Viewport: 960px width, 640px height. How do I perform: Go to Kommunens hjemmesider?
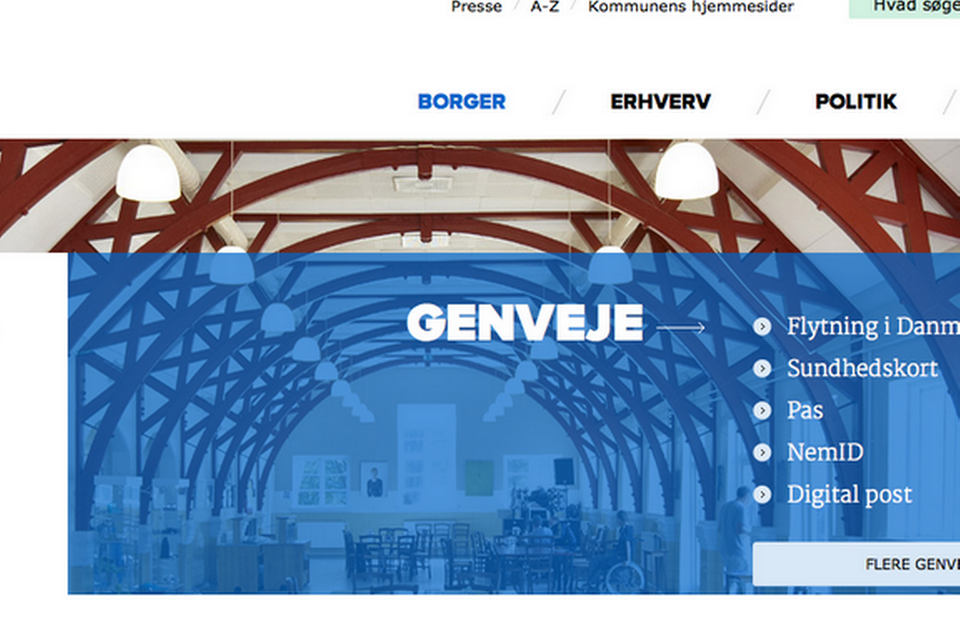691,7
